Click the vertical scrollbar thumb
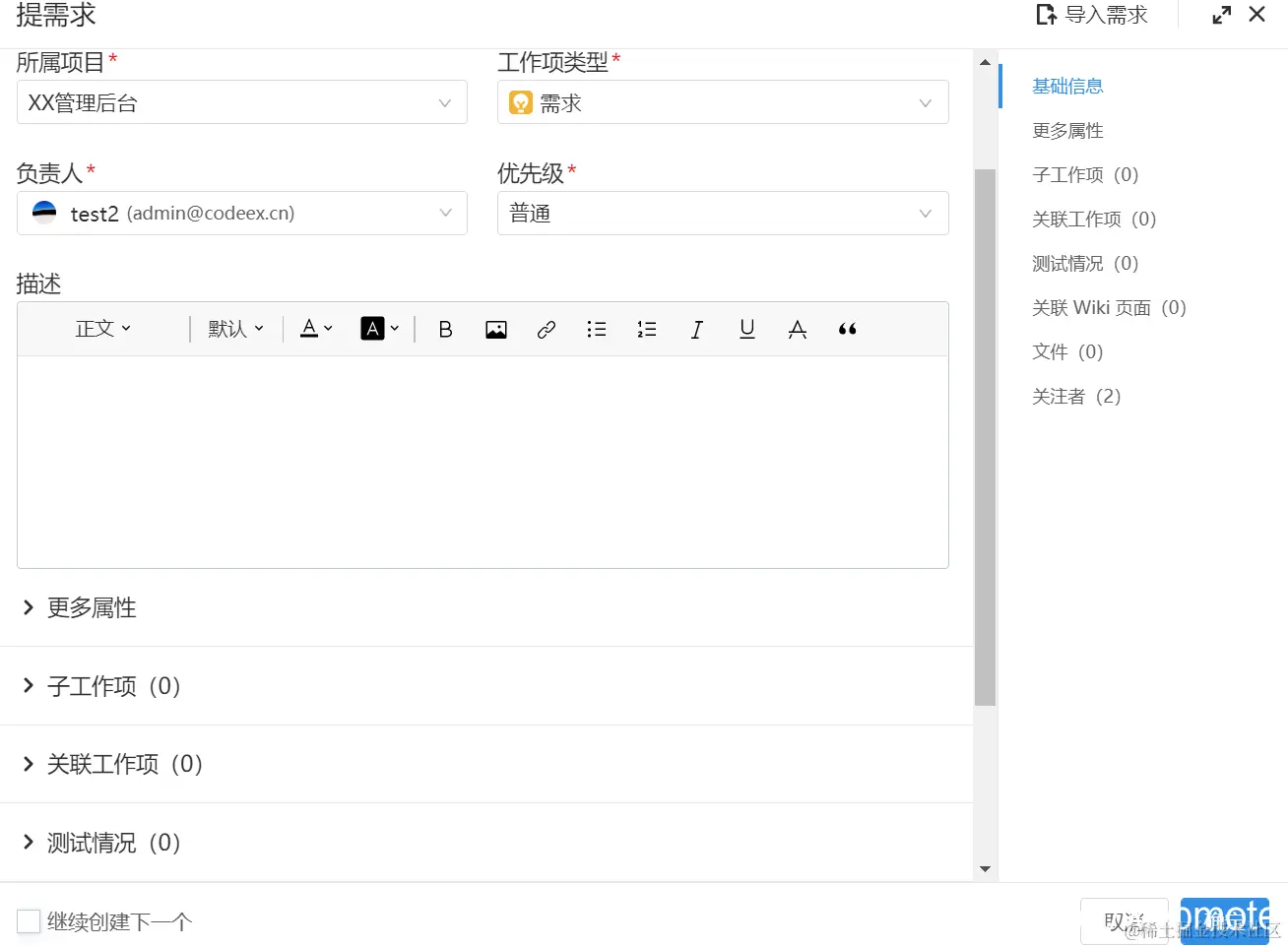The width and height of the screenshot is (1288, 947). pyautogui.click(x=985, y=437)
